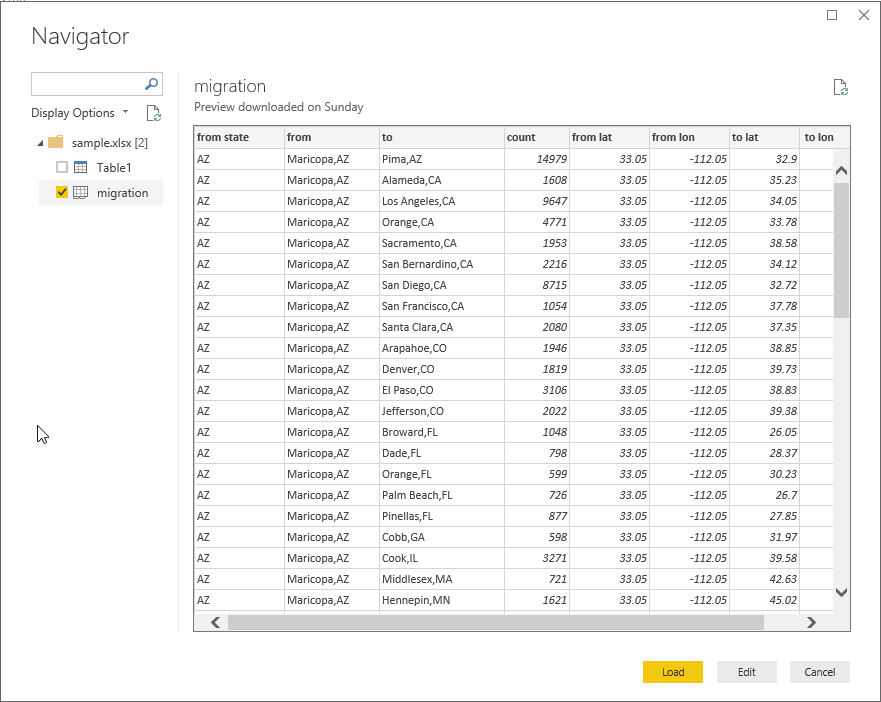The width and height of the screenshot is (881, 702).
Task: Click the refresh icon beside Display Options
Action: tap(153, 113)
